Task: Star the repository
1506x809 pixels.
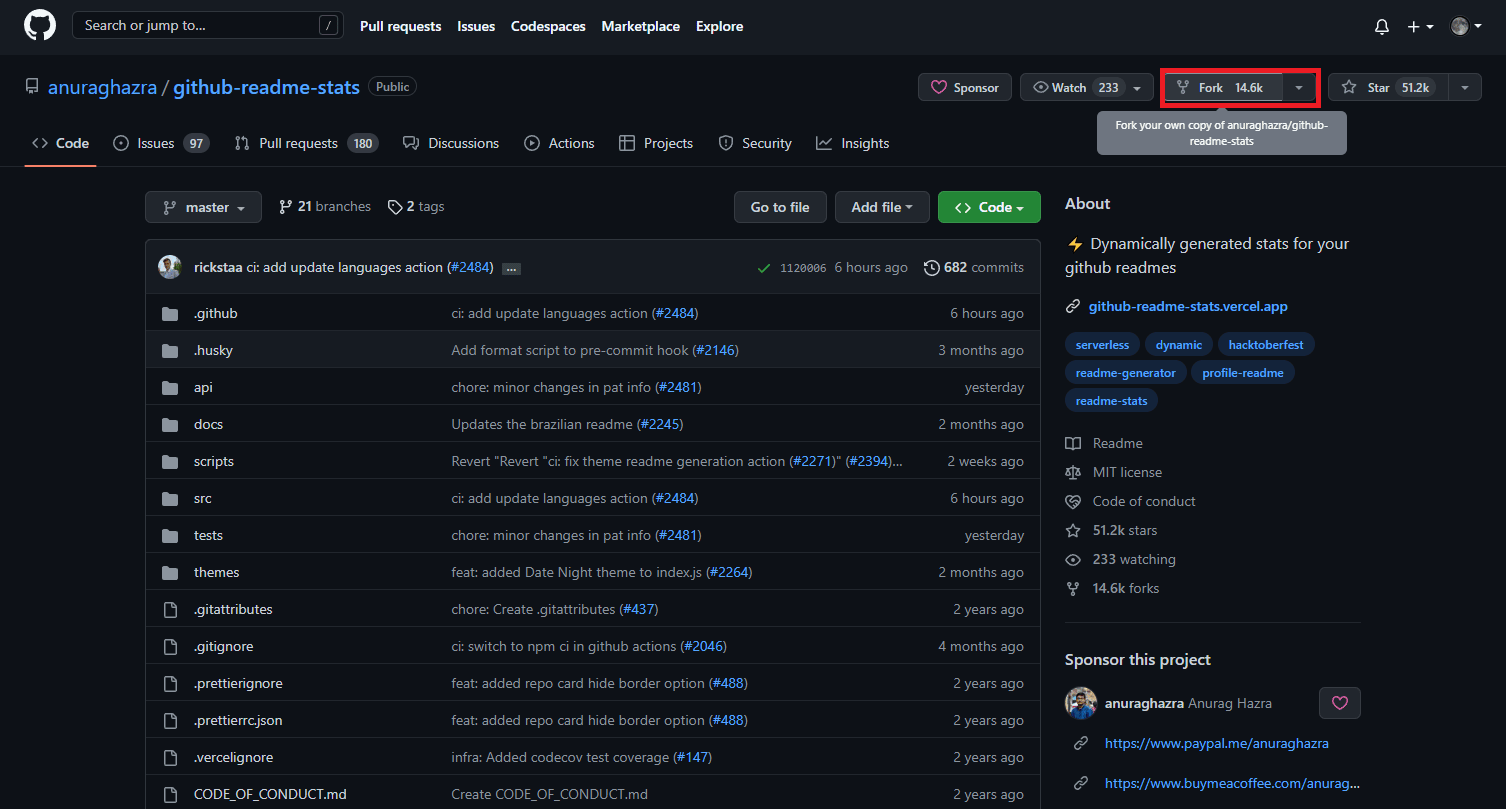Action: click(1387, 88)
